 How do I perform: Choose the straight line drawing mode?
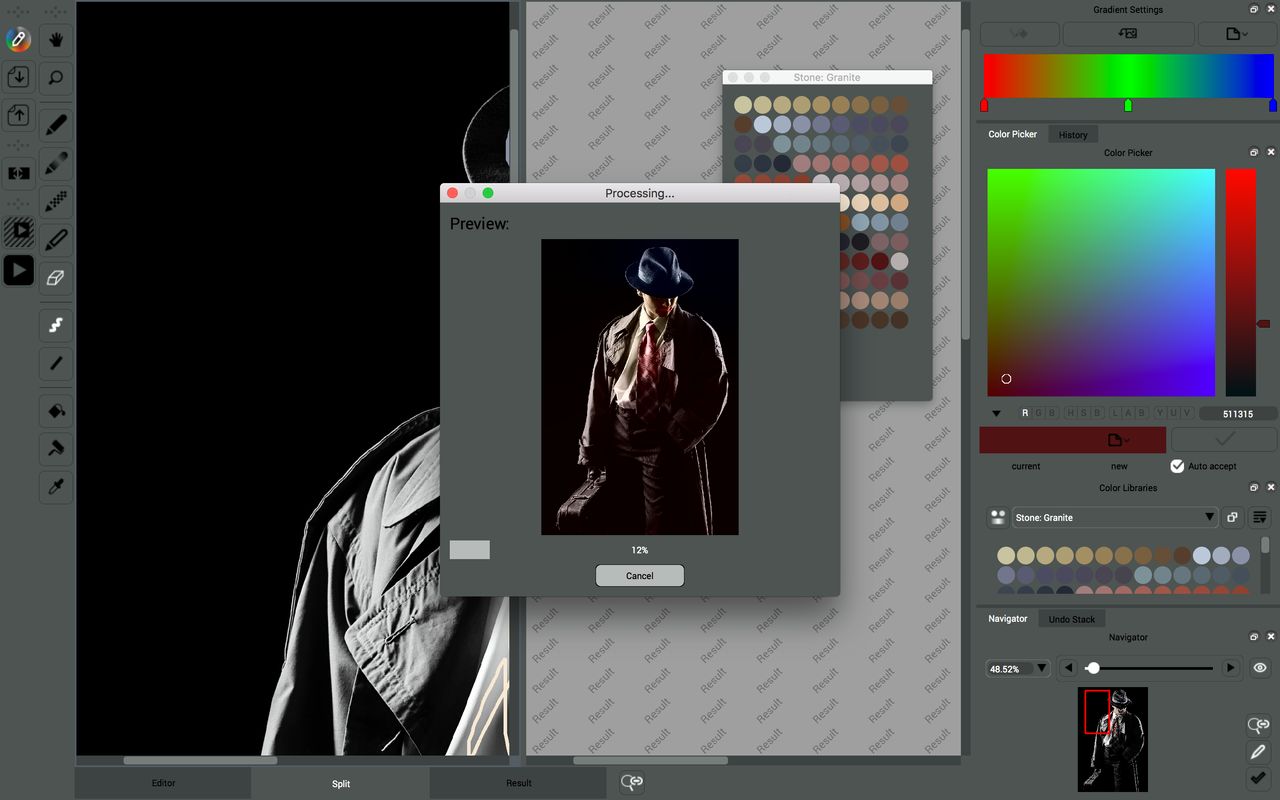(56, 363)
